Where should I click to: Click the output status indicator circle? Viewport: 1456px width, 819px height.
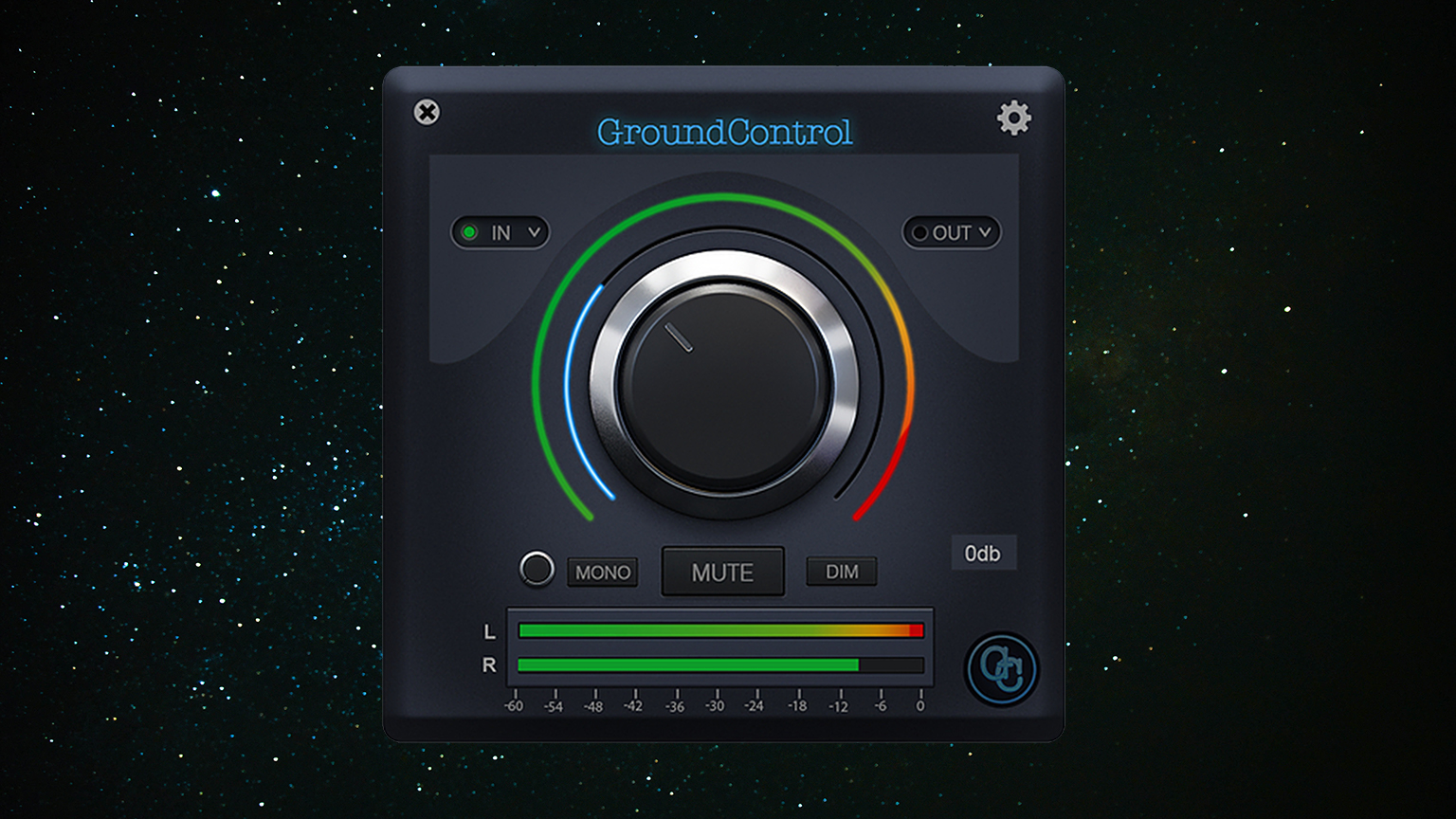pos(919,233)
